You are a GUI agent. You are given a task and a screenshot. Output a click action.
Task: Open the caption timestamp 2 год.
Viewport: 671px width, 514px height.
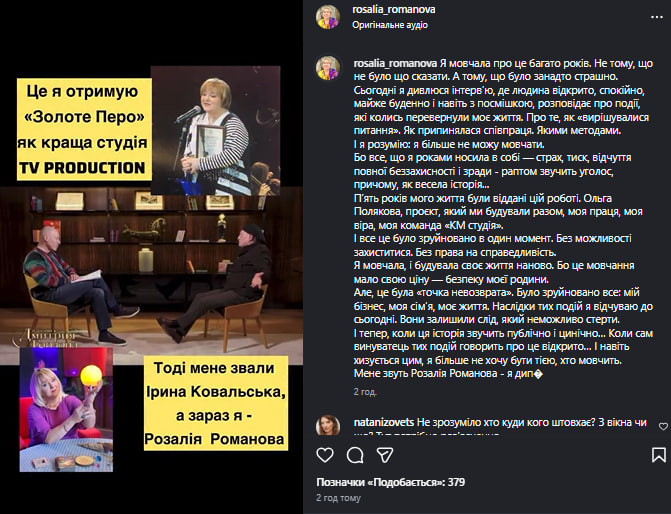[x=365, y=392]
